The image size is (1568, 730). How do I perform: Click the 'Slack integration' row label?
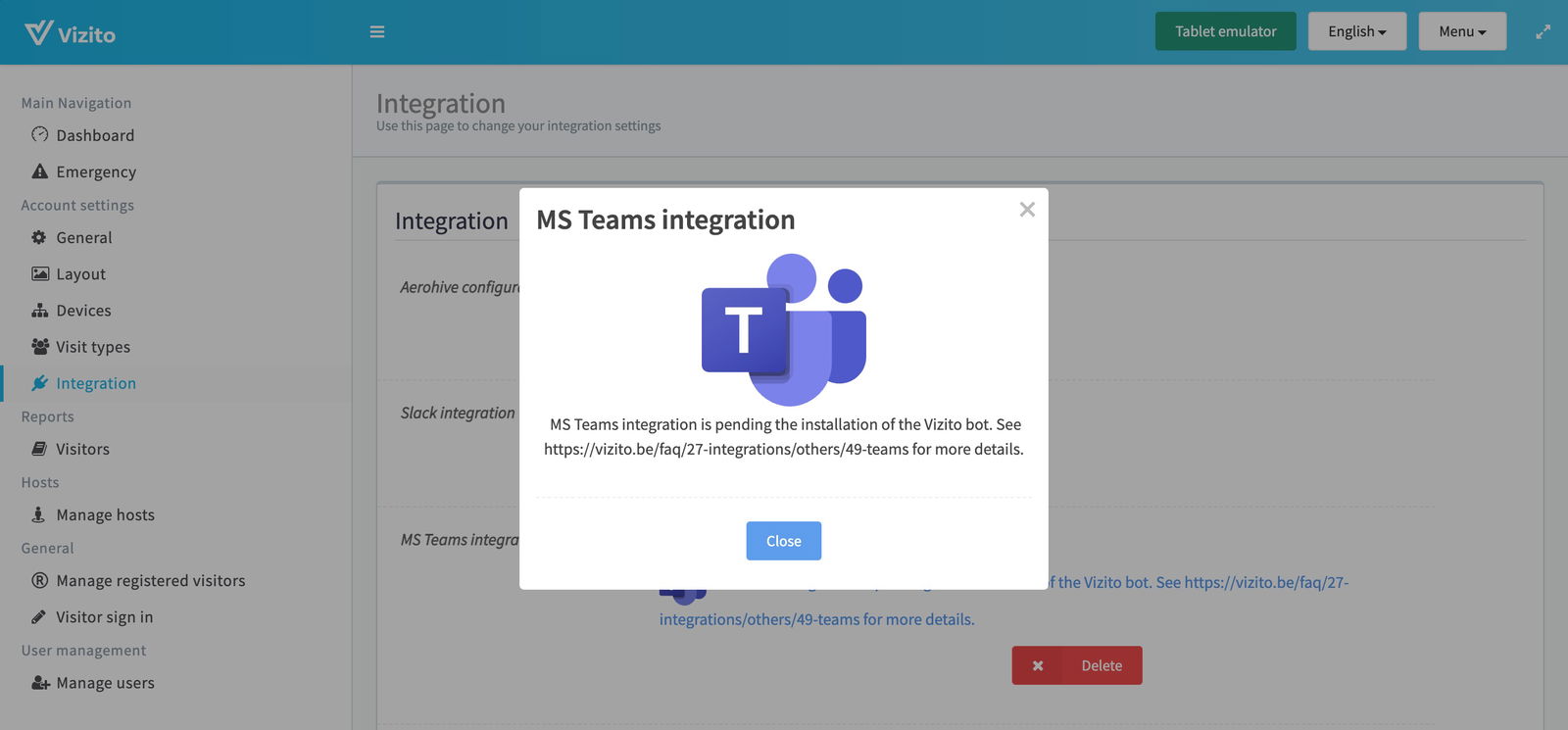coord(458,413)
